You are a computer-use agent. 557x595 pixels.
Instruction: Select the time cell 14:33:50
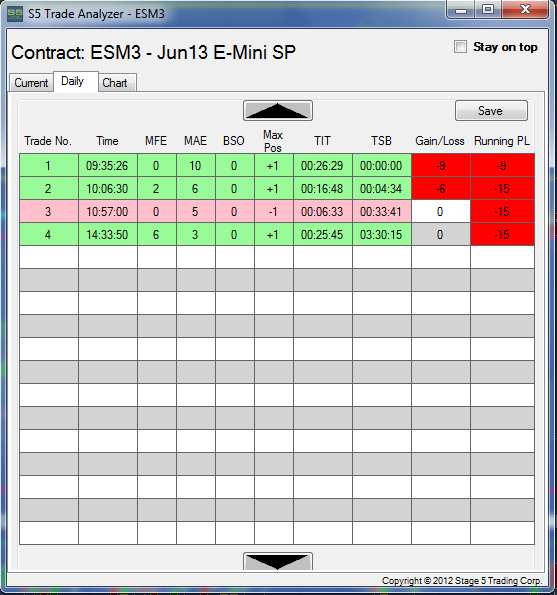pyautogui.click(x=108, y=235)
